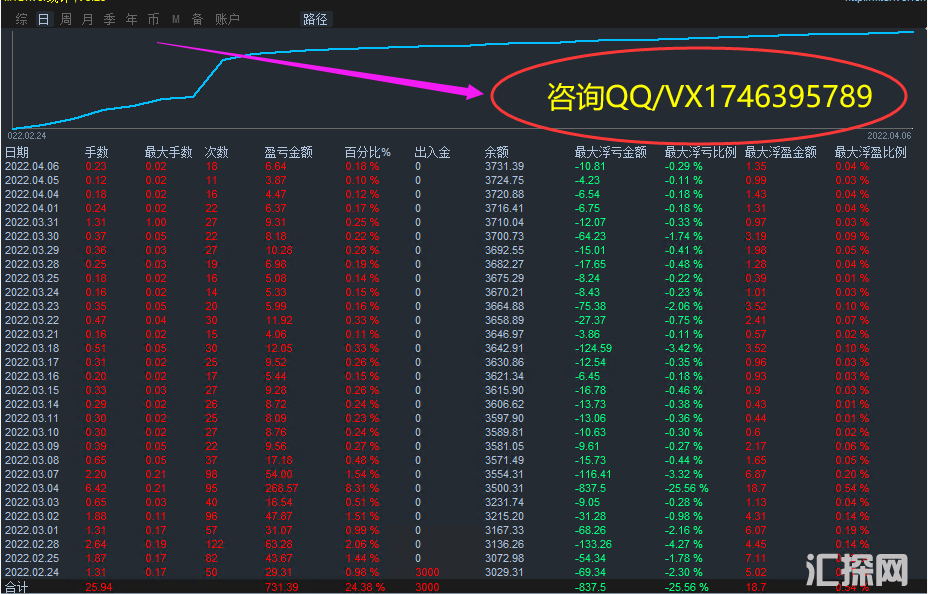This screenshot has height=594, width=928.
Task: Switch to the 综 summary tab
Action: click(x=22, y=20)
